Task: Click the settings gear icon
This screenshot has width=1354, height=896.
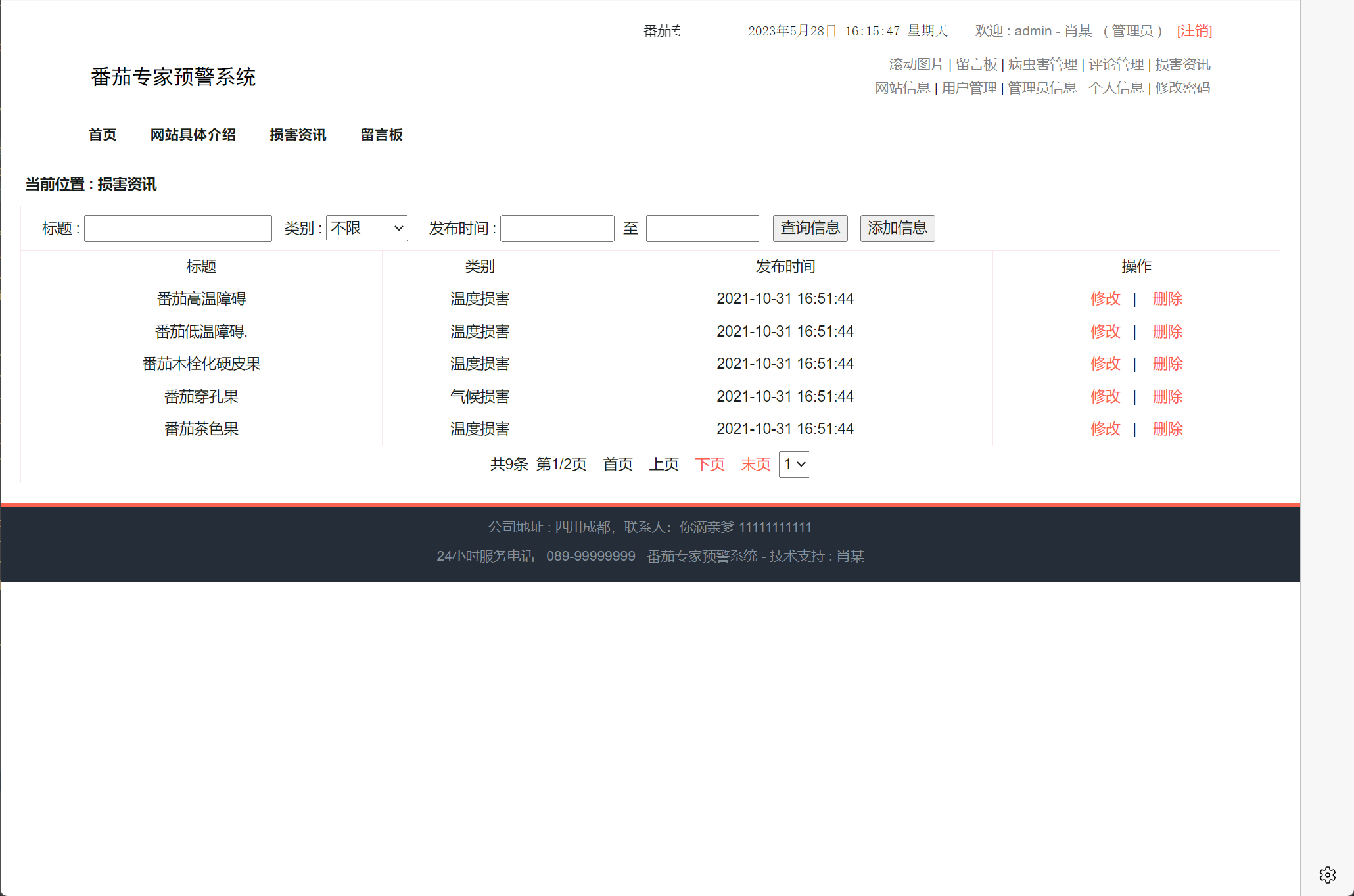Action: [1327, 875]
